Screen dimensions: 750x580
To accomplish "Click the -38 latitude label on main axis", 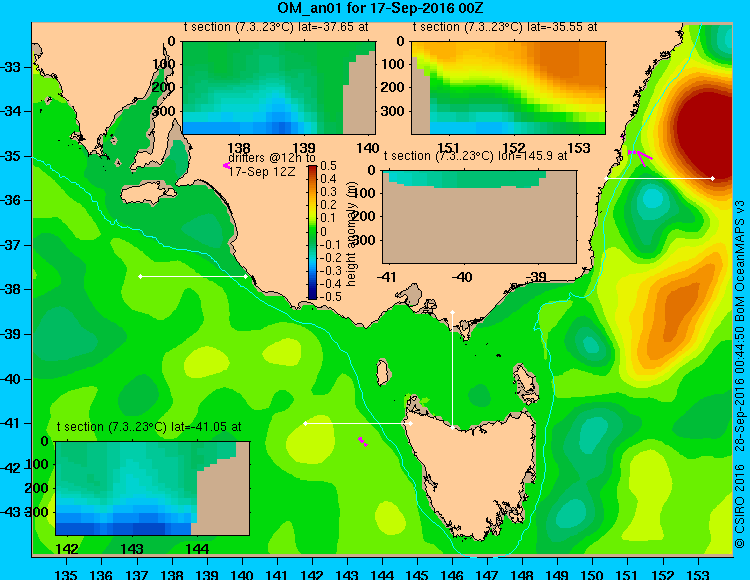I will [11, 290].
